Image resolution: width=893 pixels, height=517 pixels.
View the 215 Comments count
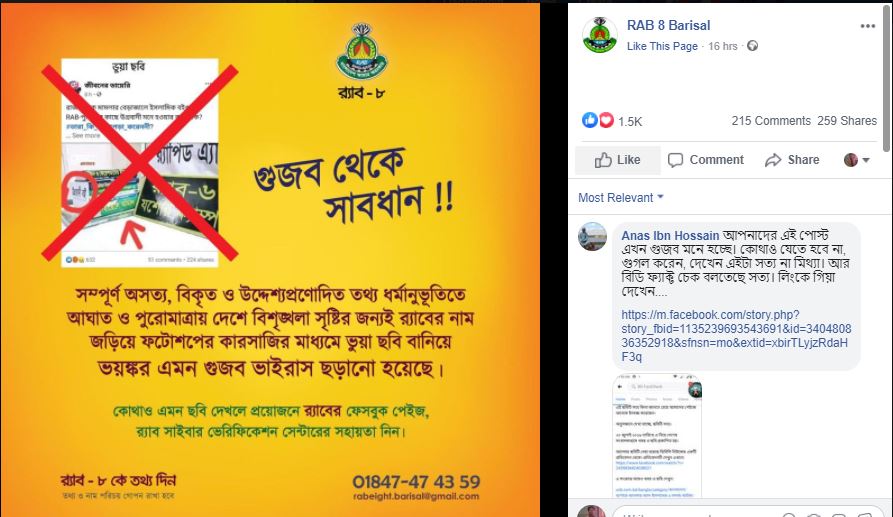pyautogui.click(x=771, y=121)
